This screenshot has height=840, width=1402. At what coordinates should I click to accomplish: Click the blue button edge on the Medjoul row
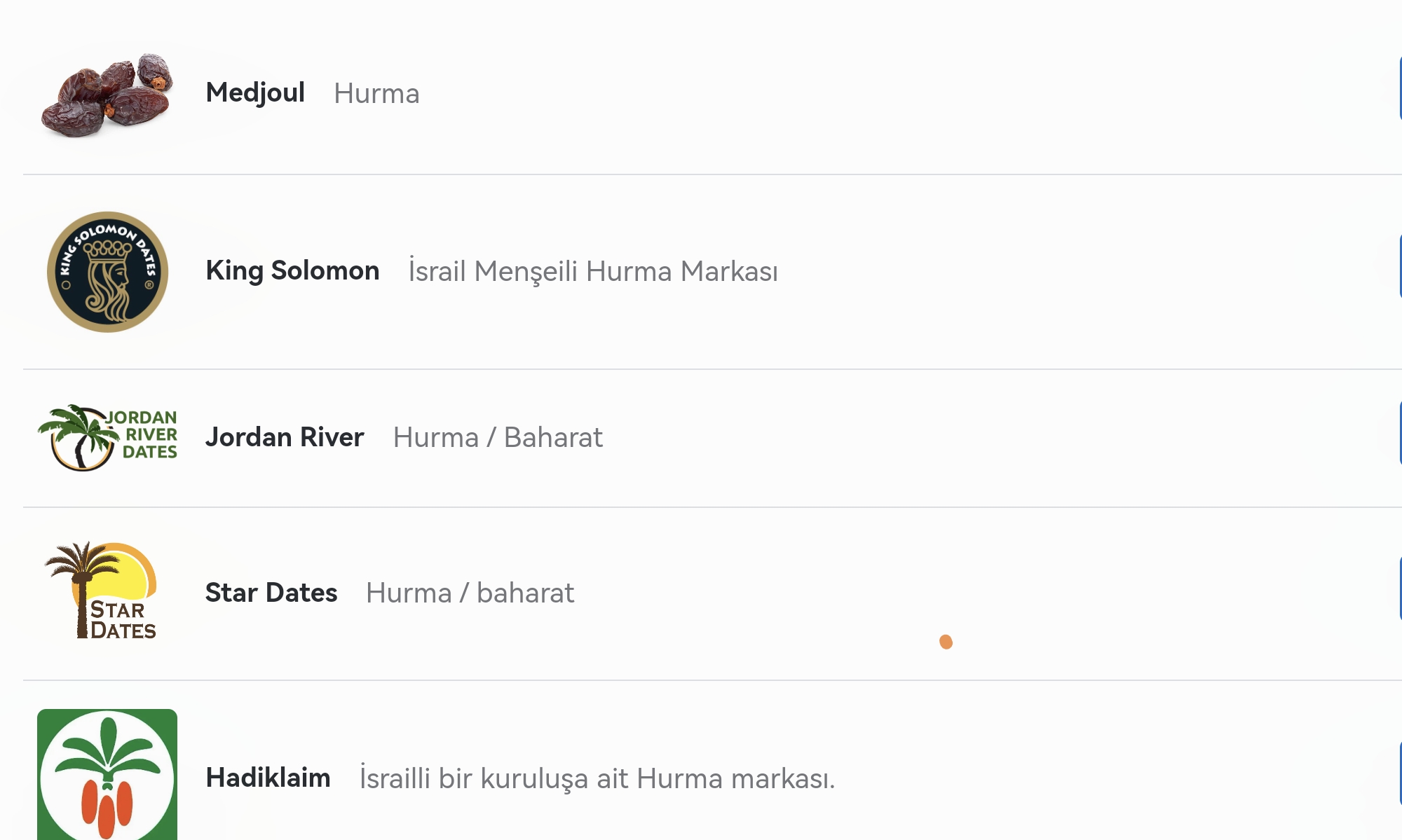1400,89
